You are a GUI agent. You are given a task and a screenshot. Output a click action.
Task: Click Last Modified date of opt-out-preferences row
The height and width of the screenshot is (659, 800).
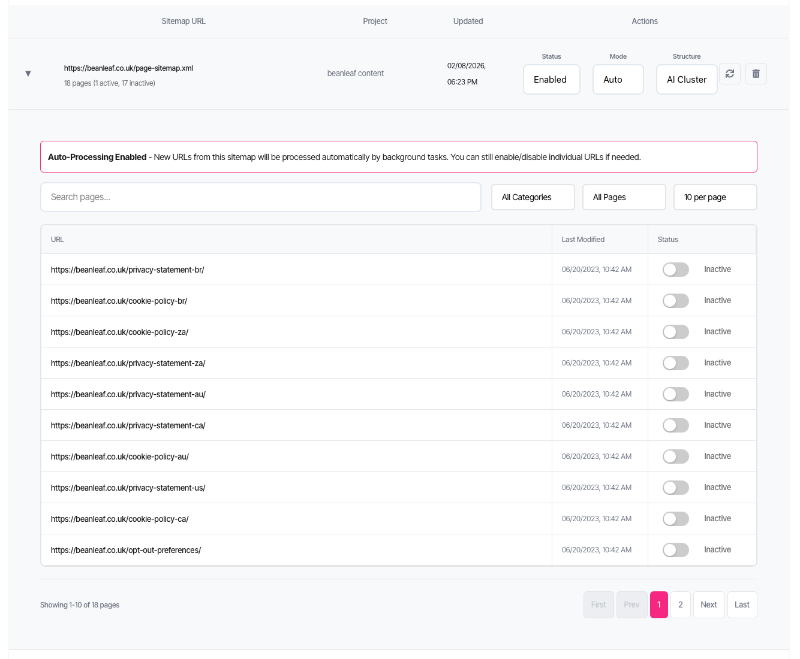(x=596, y=550)
